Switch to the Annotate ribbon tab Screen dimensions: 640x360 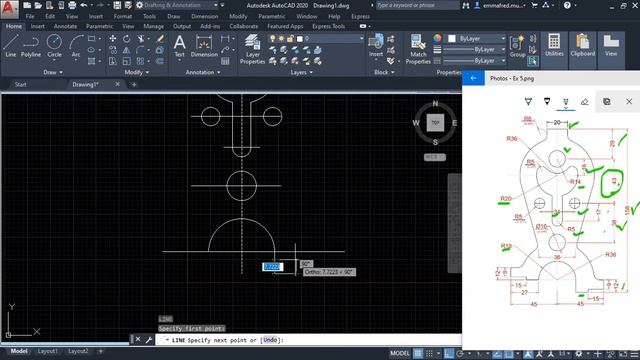[x=65, y=26]
